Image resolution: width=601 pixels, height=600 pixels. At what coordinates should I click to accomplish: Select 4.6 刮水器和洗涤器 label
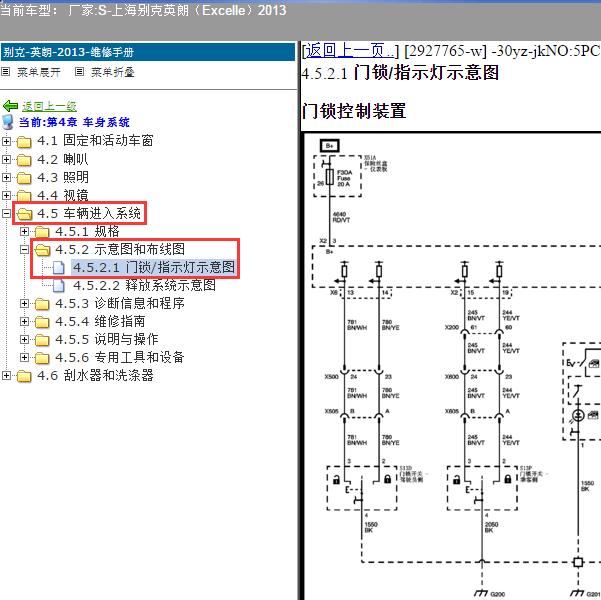(x=95, y=375)
